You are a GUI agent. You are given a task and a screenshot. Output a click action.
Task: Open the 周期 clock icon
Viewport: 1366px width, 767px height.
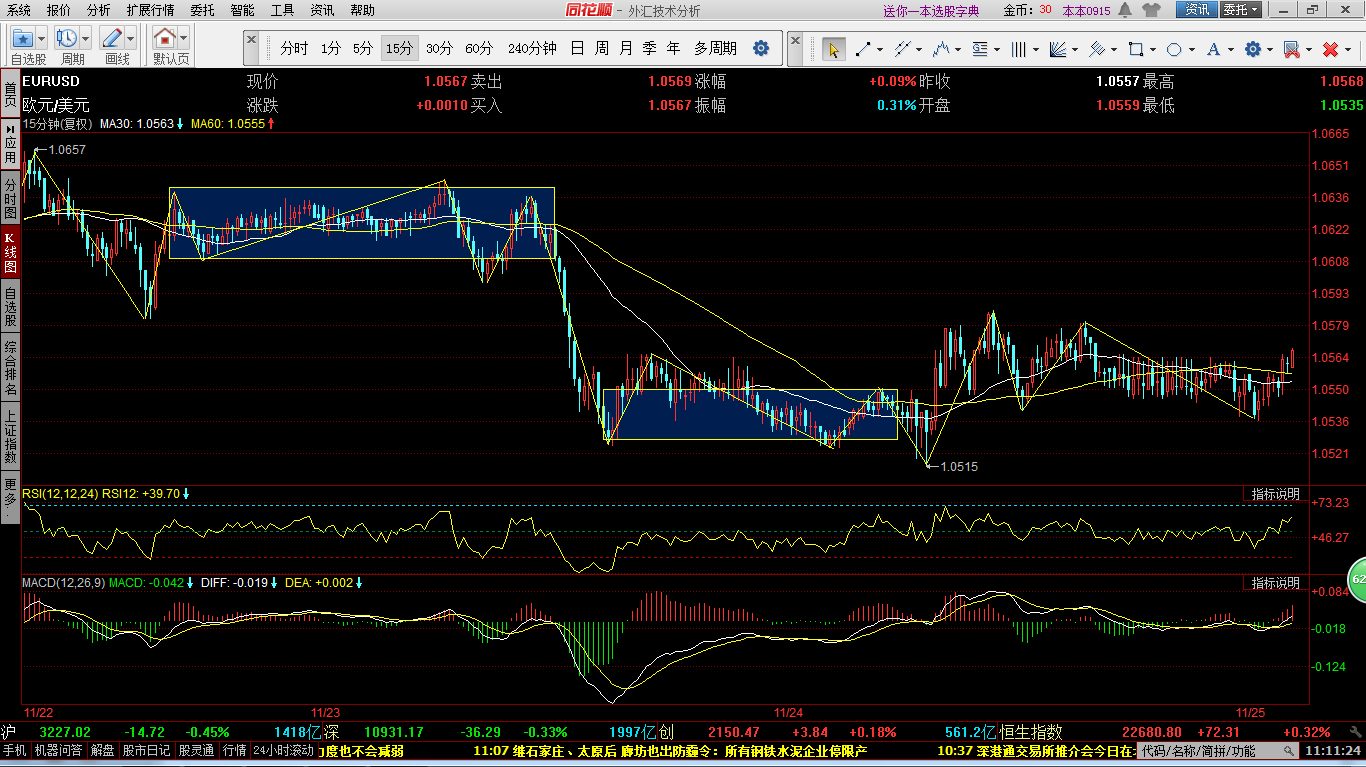pos(68,39)
